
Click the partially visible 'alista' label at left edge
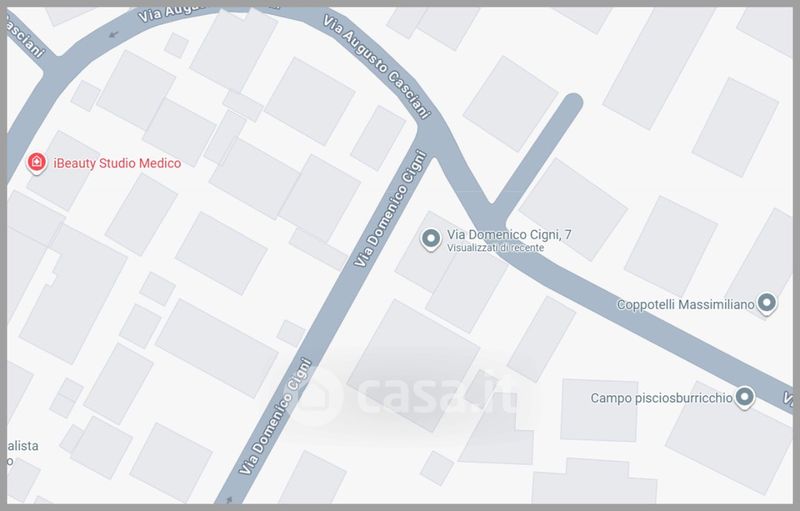pos(22,446)
